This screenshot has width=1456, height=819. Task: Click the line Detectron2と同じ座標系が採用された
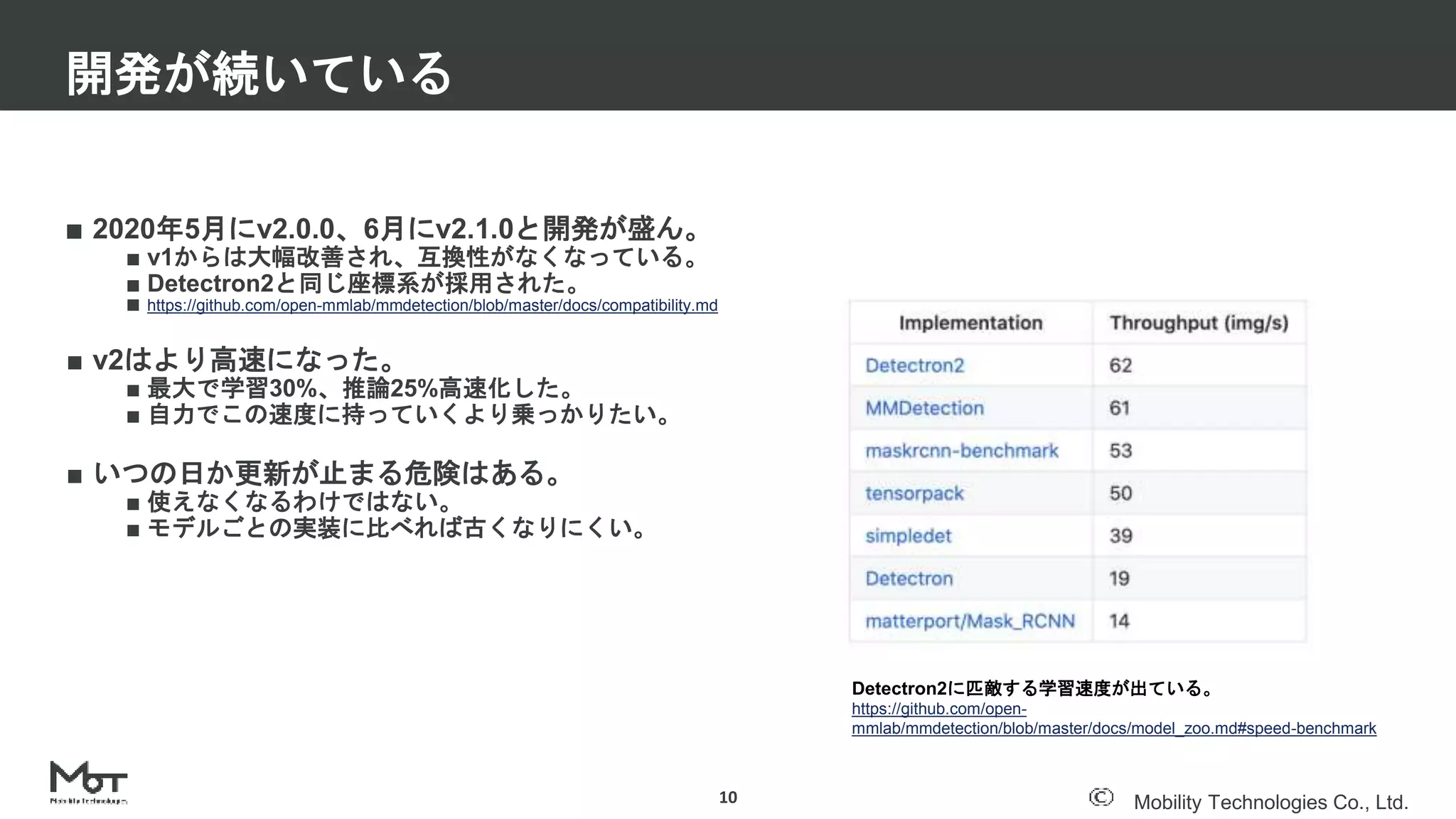click(365, 284)
